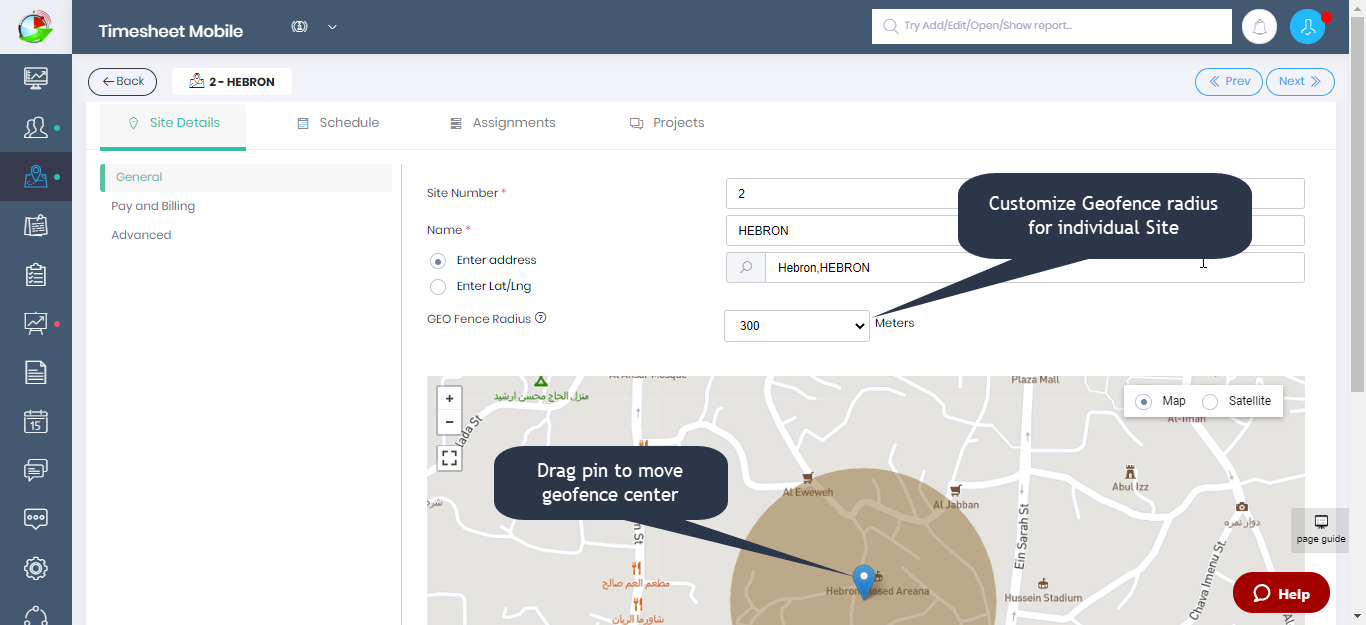Open the reports chart-board icon in sidebar
1366x625 pixels.
coord(36,323)
